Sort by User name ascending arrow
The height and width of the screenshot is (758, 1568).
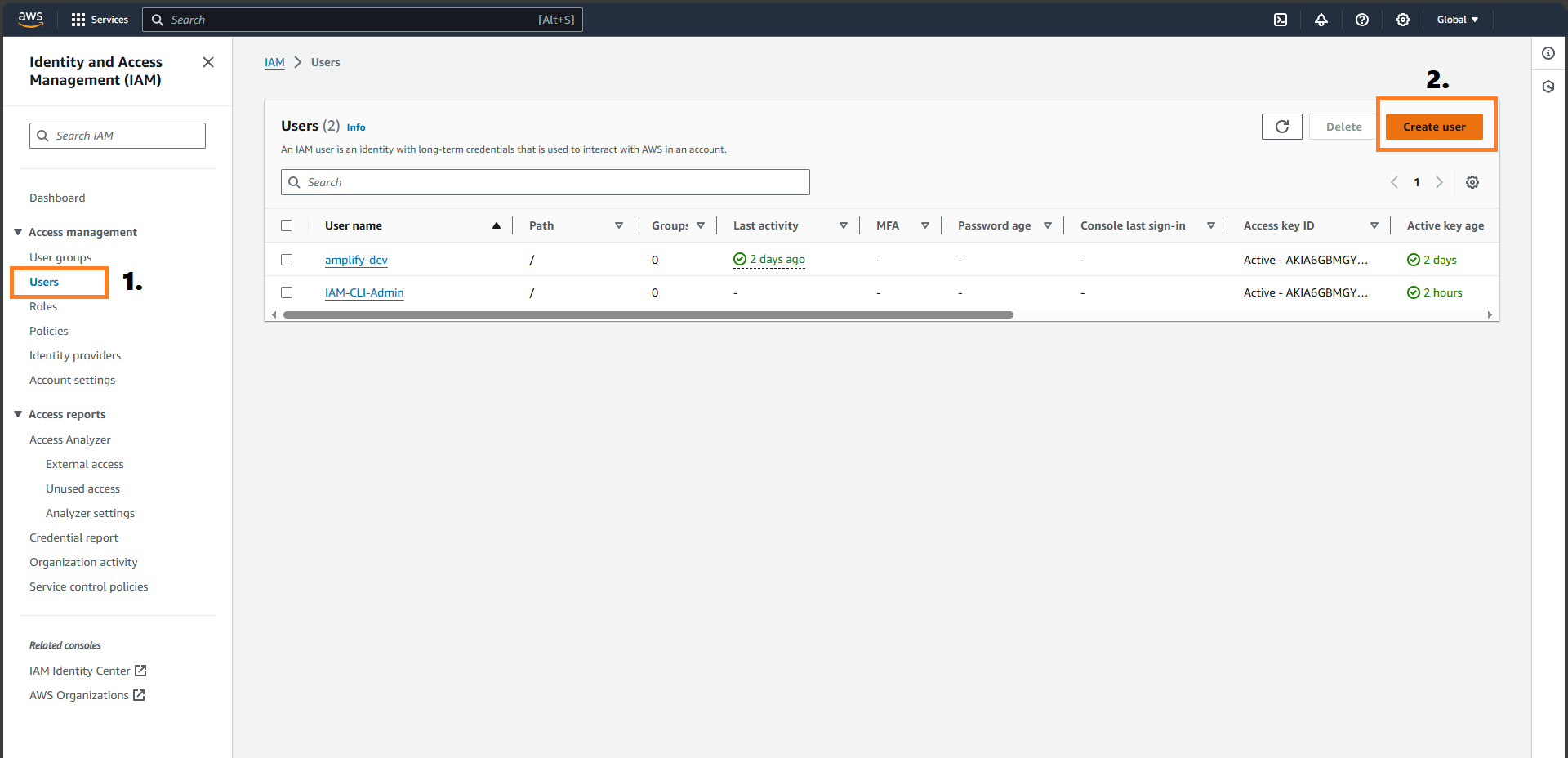(x=496, y=225)
